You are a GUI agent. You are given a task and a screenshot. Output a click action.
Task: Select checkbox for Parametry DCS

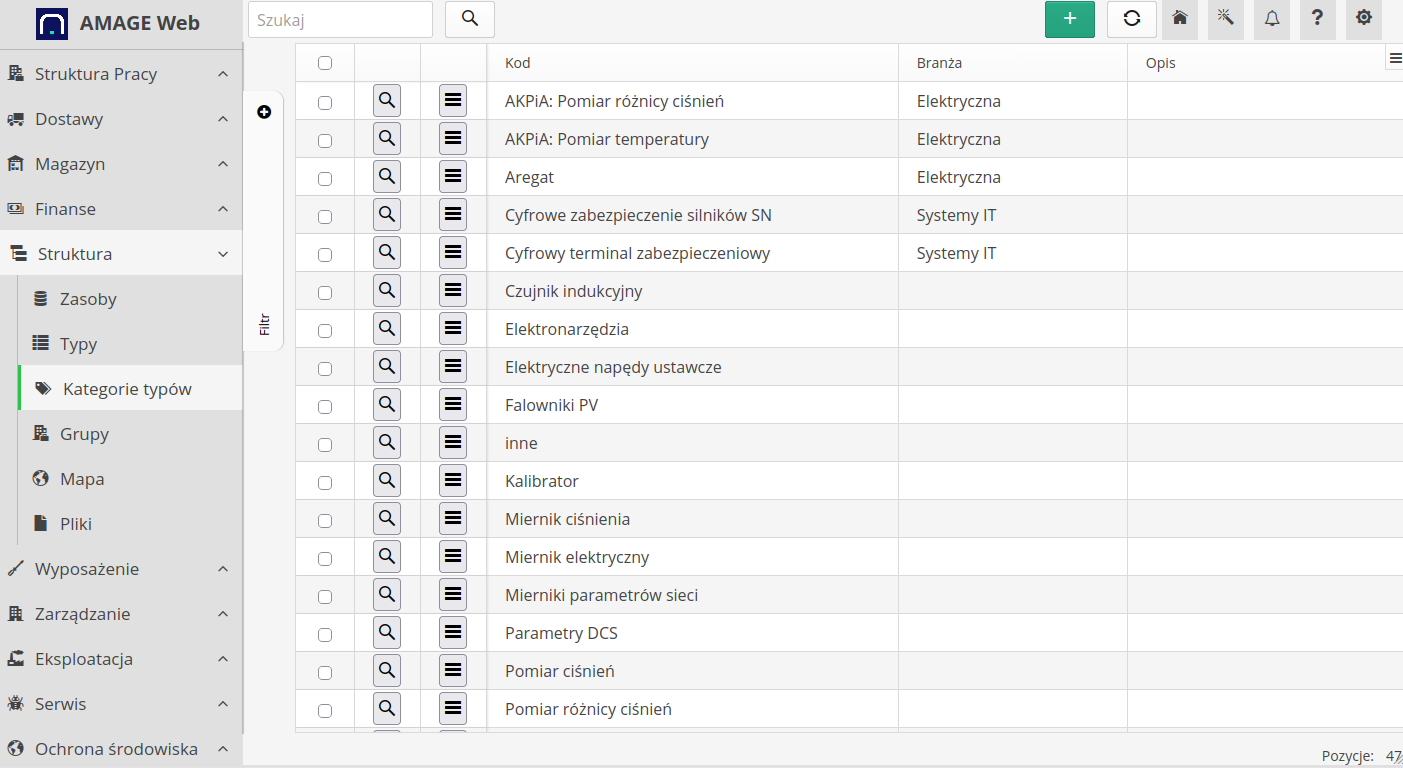click(x=325, y=634)
